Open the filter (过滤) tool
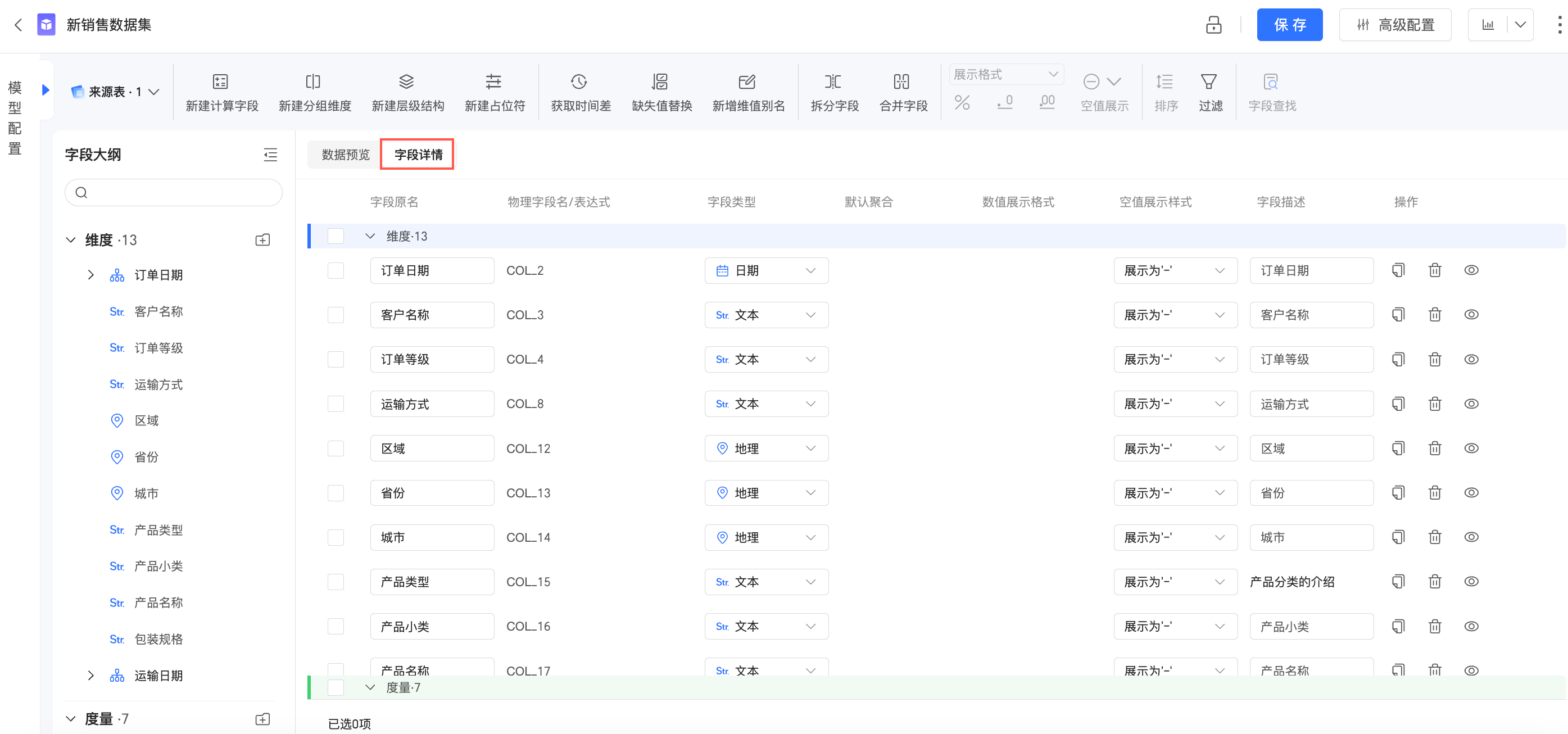This screenshot has height=734, width=1568. coord(1210,92)
